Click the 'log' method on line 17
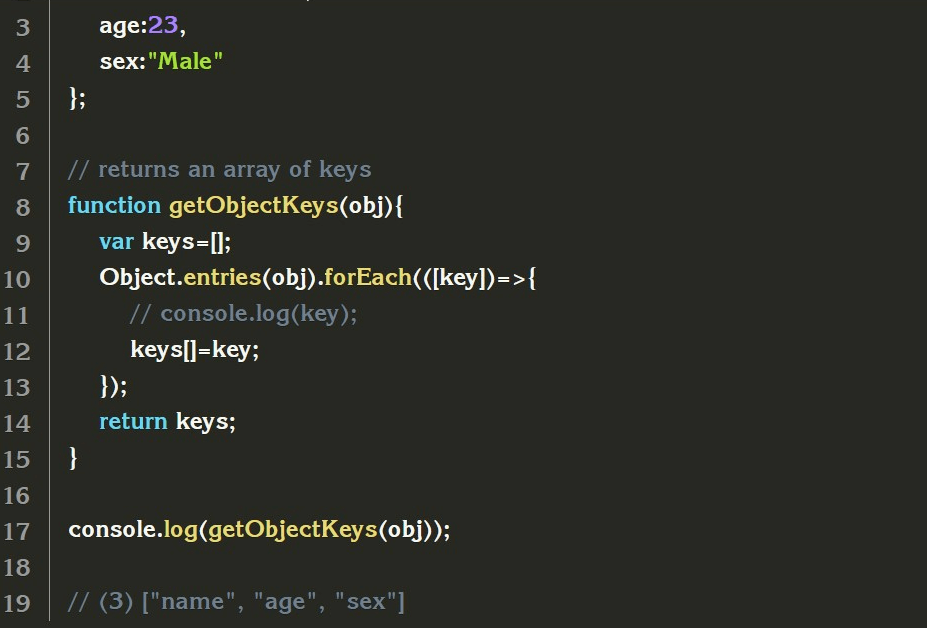Viewport: 927px width, 628px height. pyautogui.click(x=180, y=530)
